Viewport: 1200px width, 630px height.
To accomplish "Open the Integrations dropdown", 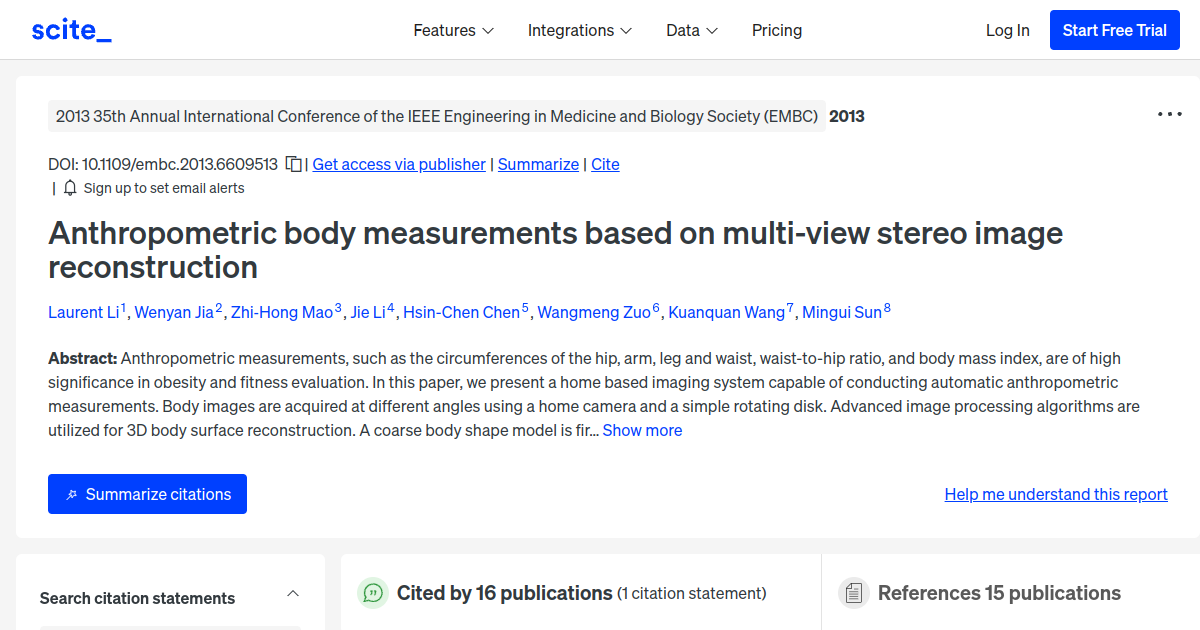I will coord(580,30).
